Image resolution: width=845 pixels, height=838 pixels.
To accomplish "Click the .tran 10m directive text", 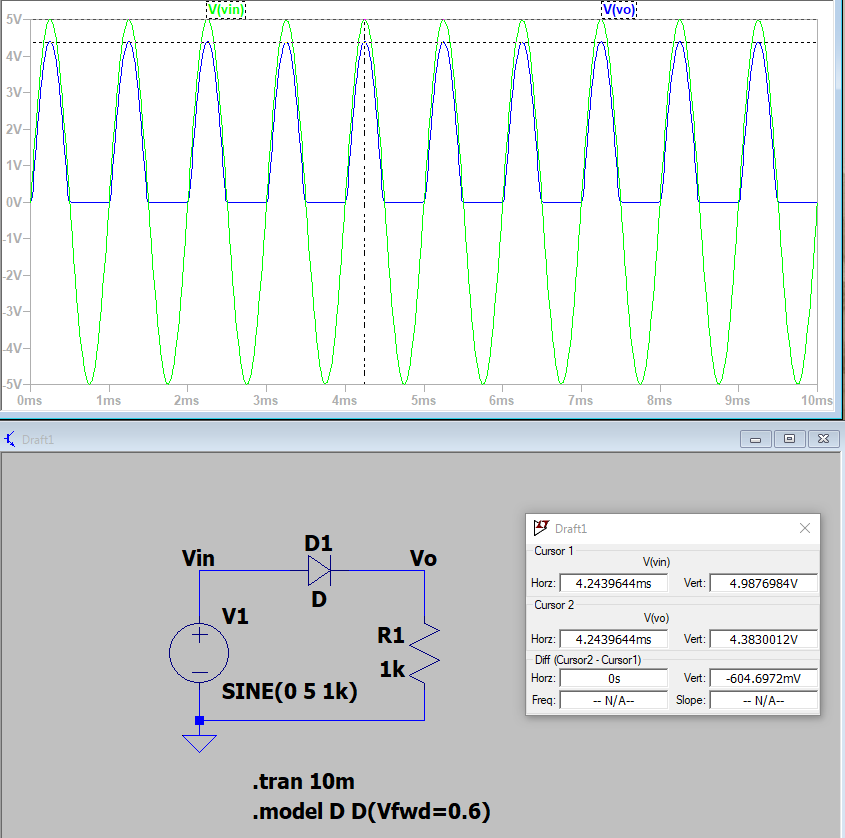I will click(x=304, y=782).
